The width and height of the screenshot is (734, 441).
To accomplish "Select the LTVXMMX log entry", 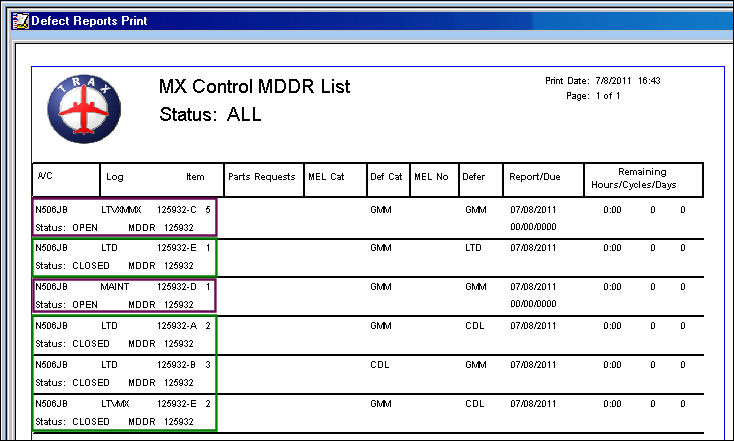I will coord(121,210).
